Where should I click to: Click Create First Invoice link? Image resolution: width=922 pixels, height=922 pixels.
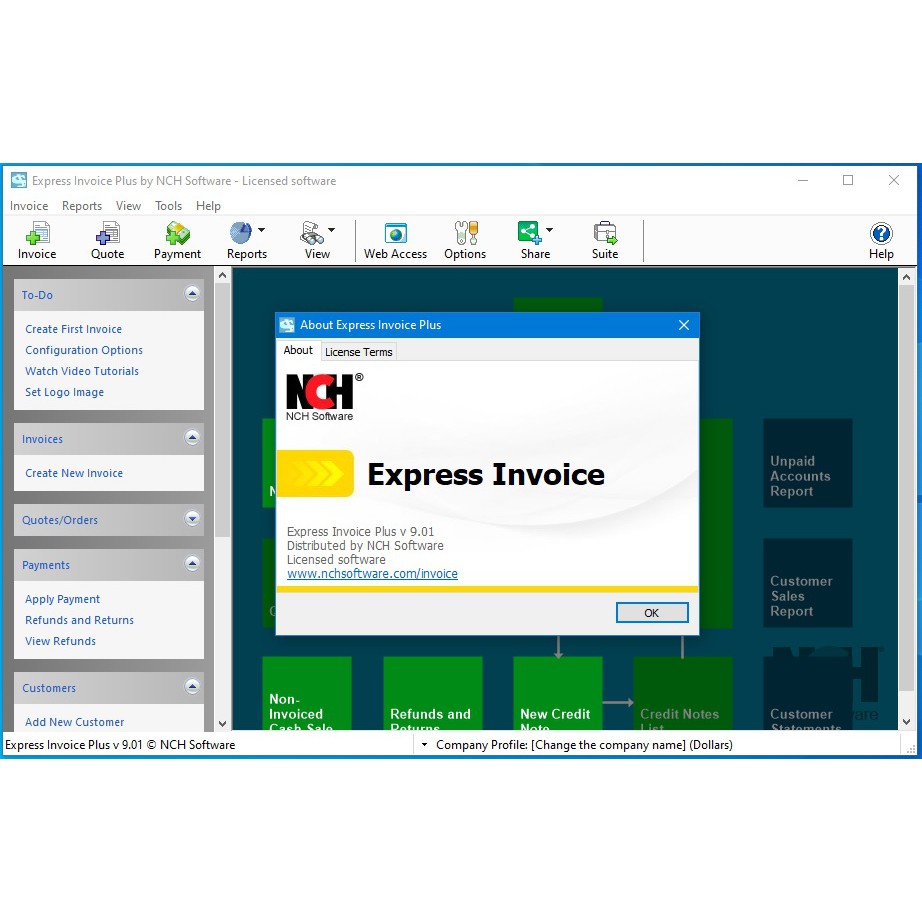74,329
